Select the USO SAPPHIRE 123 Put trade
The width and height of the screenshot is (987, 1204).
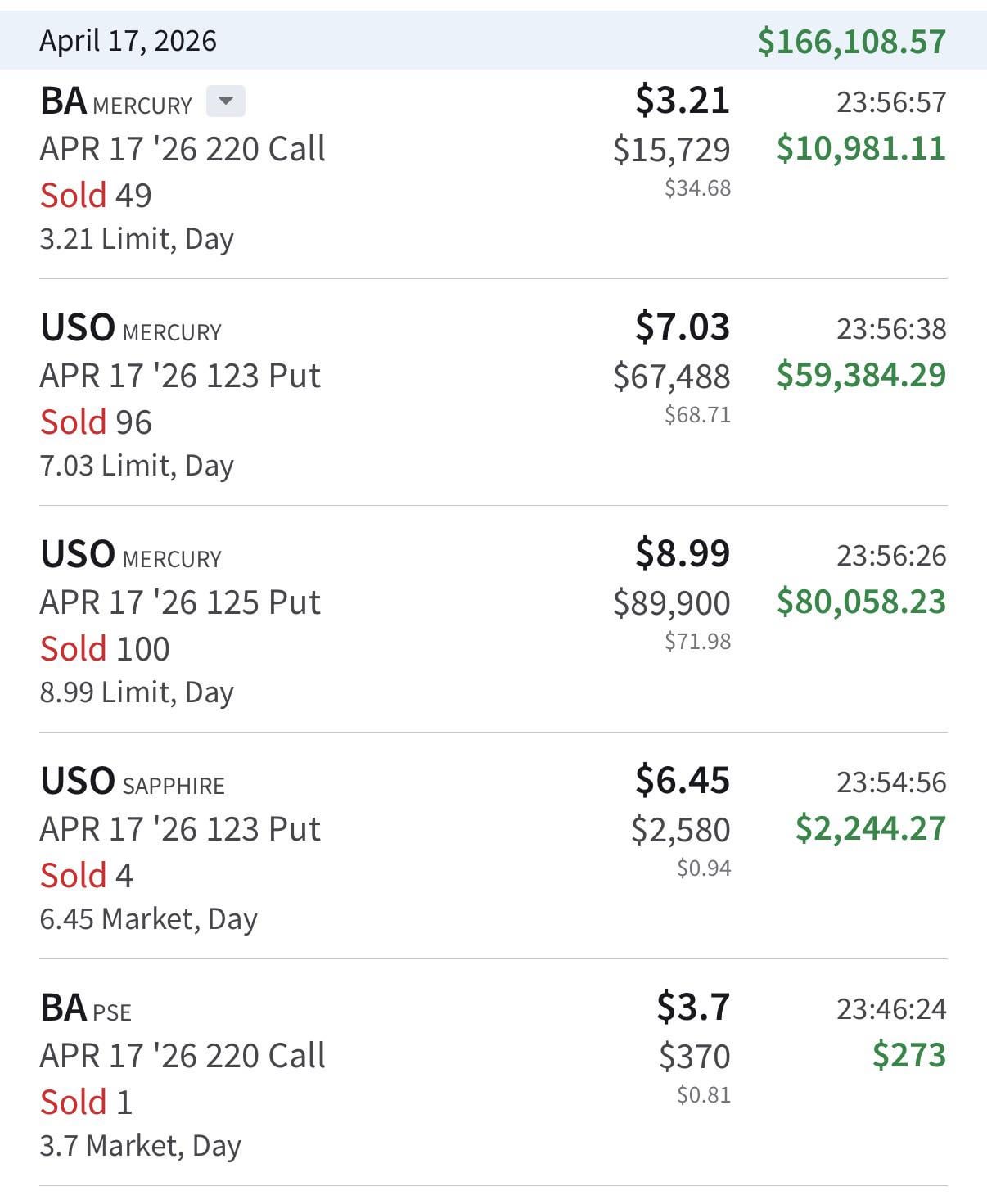coord(180,830)
